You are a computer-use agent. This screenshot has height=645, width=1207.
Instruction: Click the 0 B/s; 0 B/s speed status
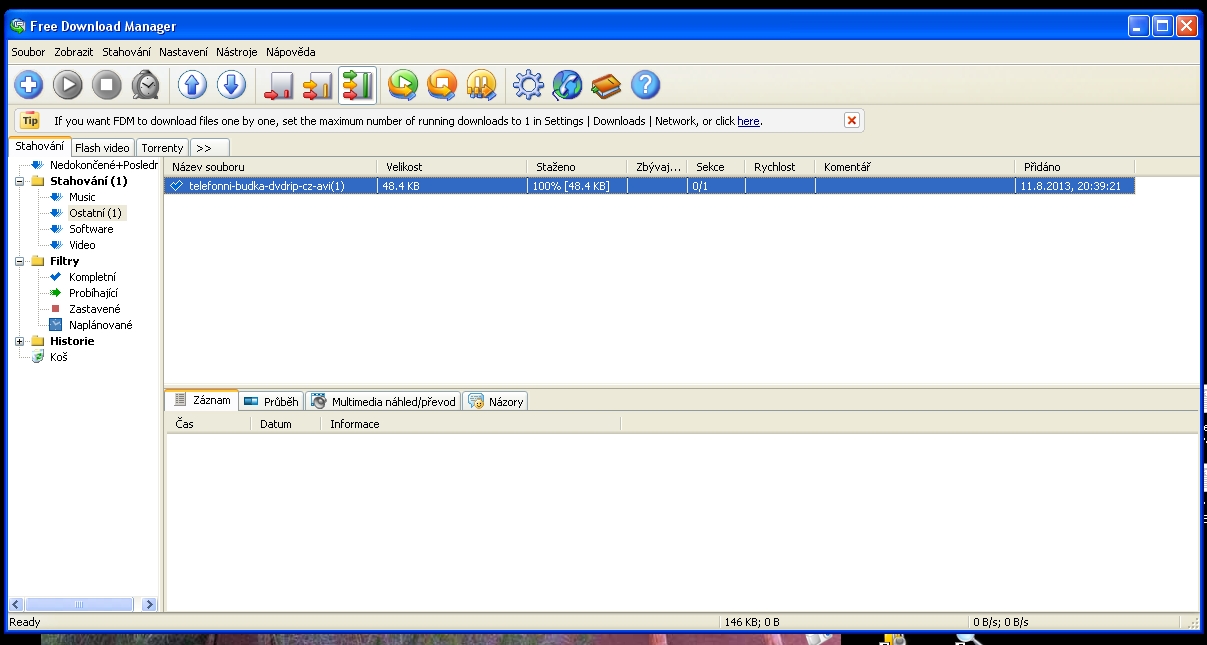pyautogui.click(x=1003, y=622)
